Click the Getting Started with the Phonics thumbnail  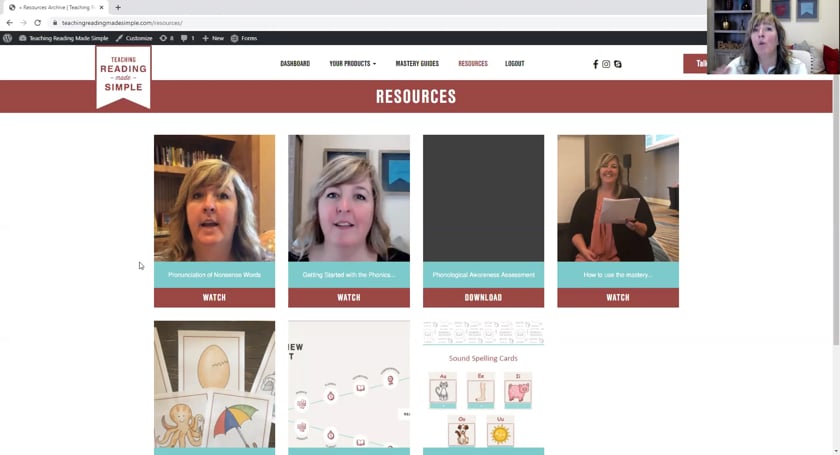pos(349,198)
